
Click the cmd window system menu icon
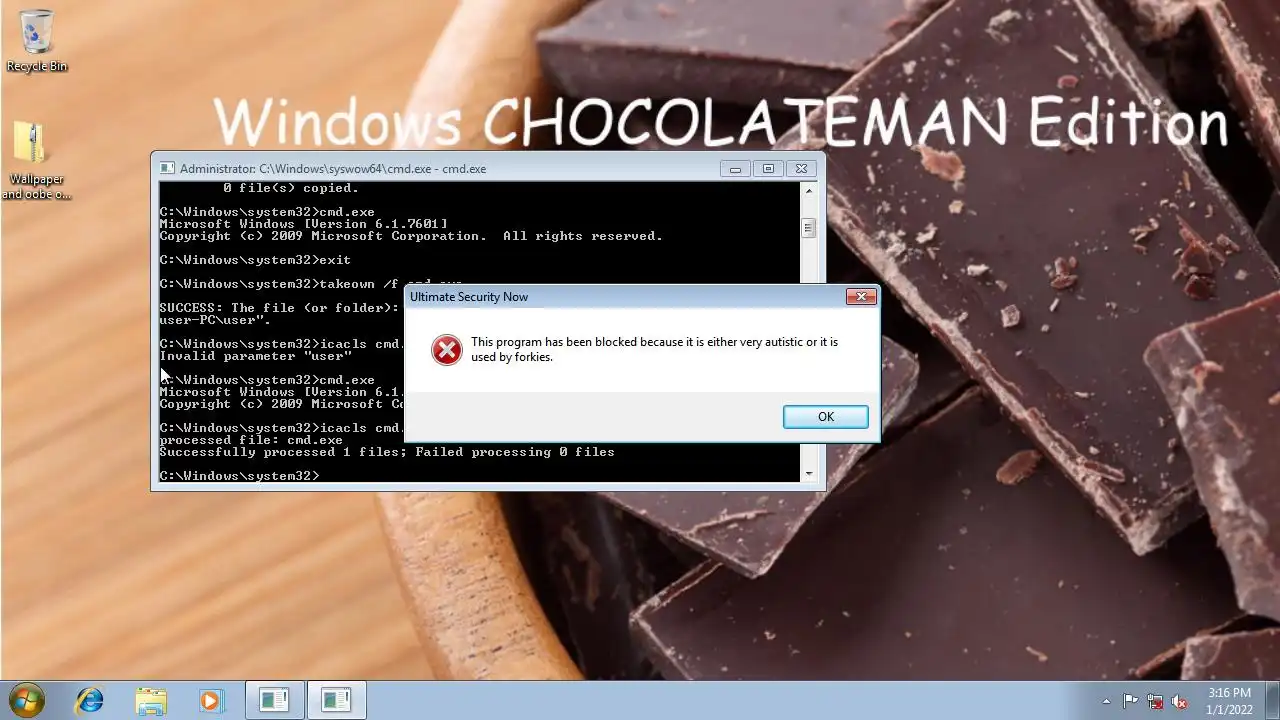tap(167, 168)
